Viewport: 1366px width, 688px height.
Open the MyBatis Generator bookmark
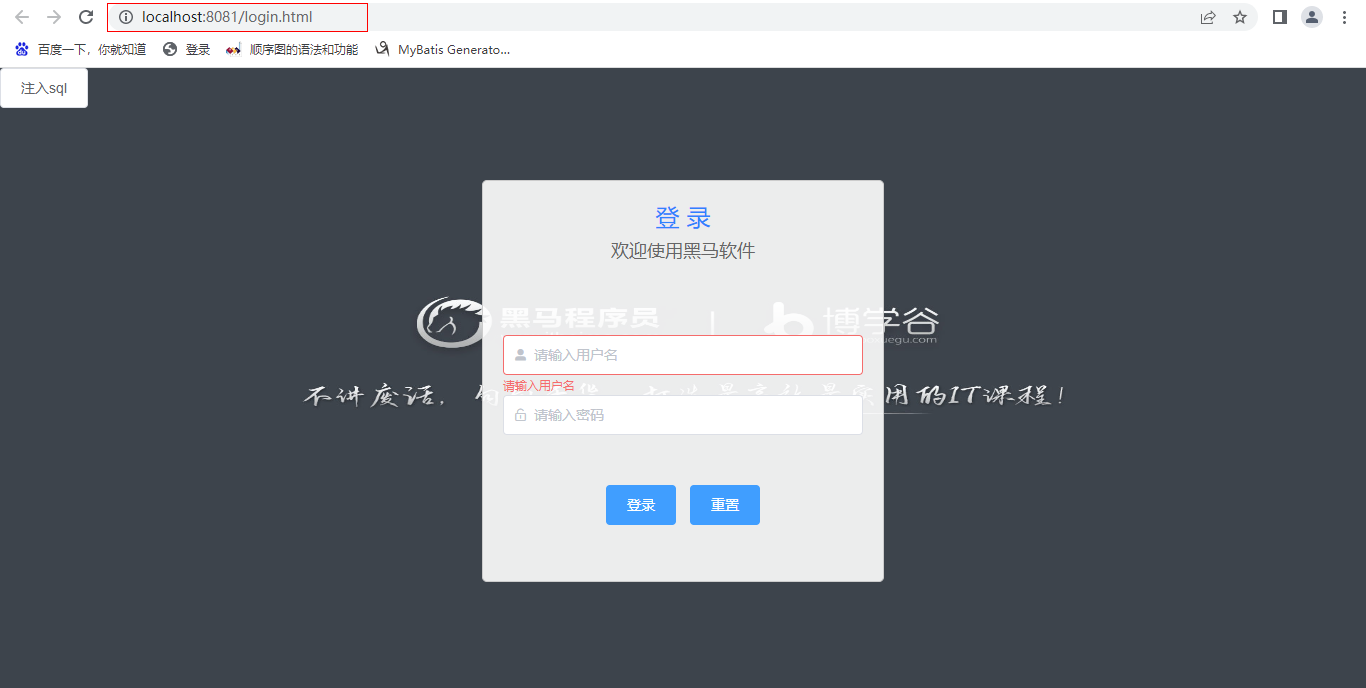443,49
